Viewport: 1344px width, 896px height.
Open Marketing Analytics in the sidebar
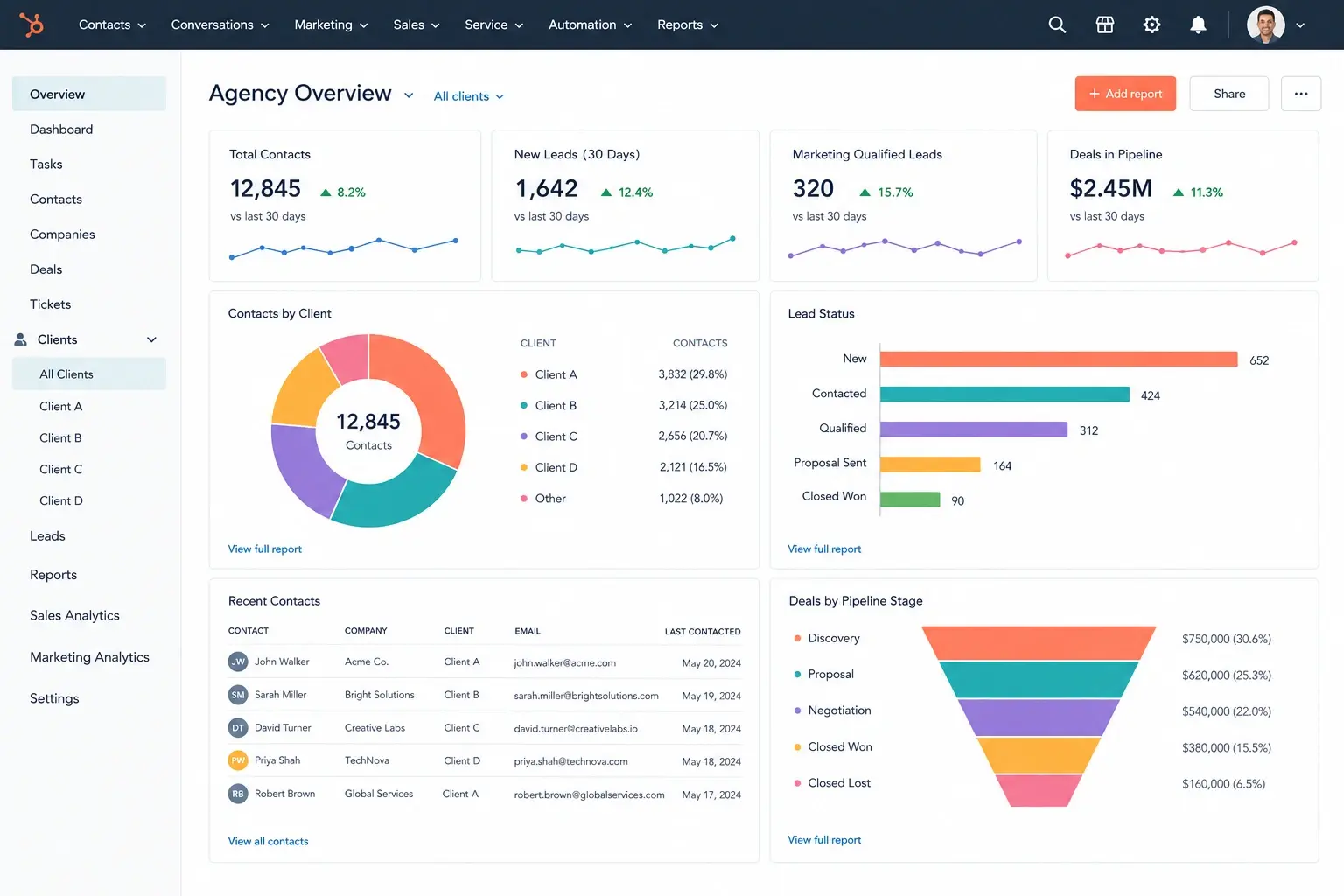(89, 657)
